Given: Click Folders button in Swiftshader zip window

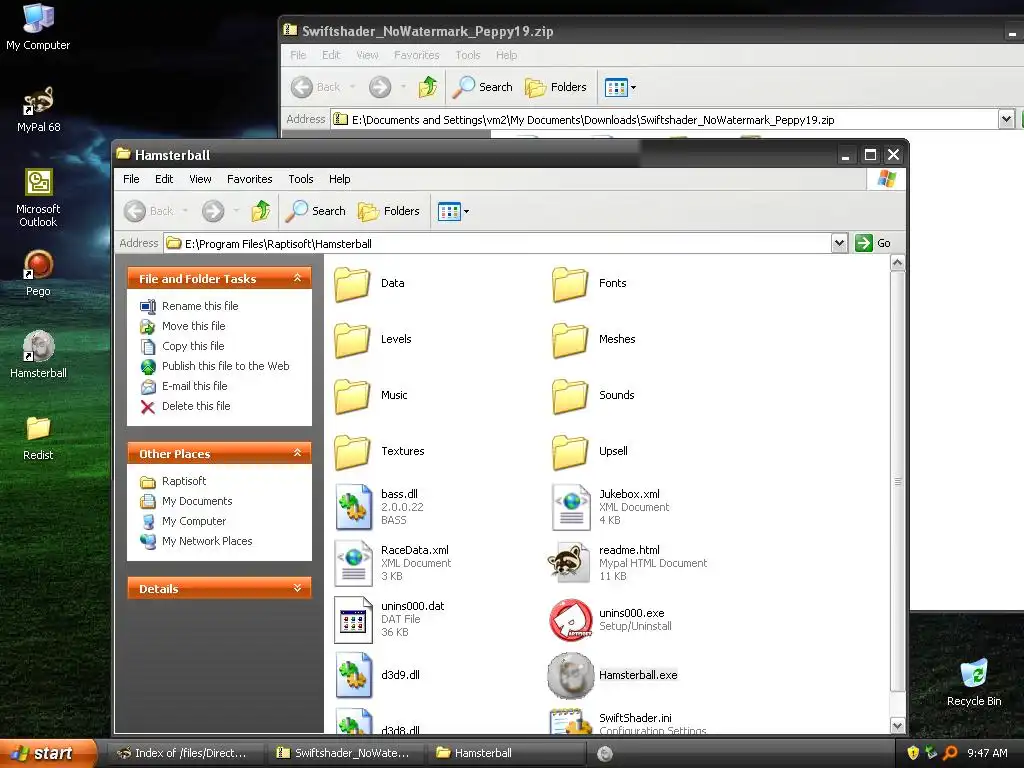Looking at the screenshot, I should pyautogui.click(x=556, y=87).
